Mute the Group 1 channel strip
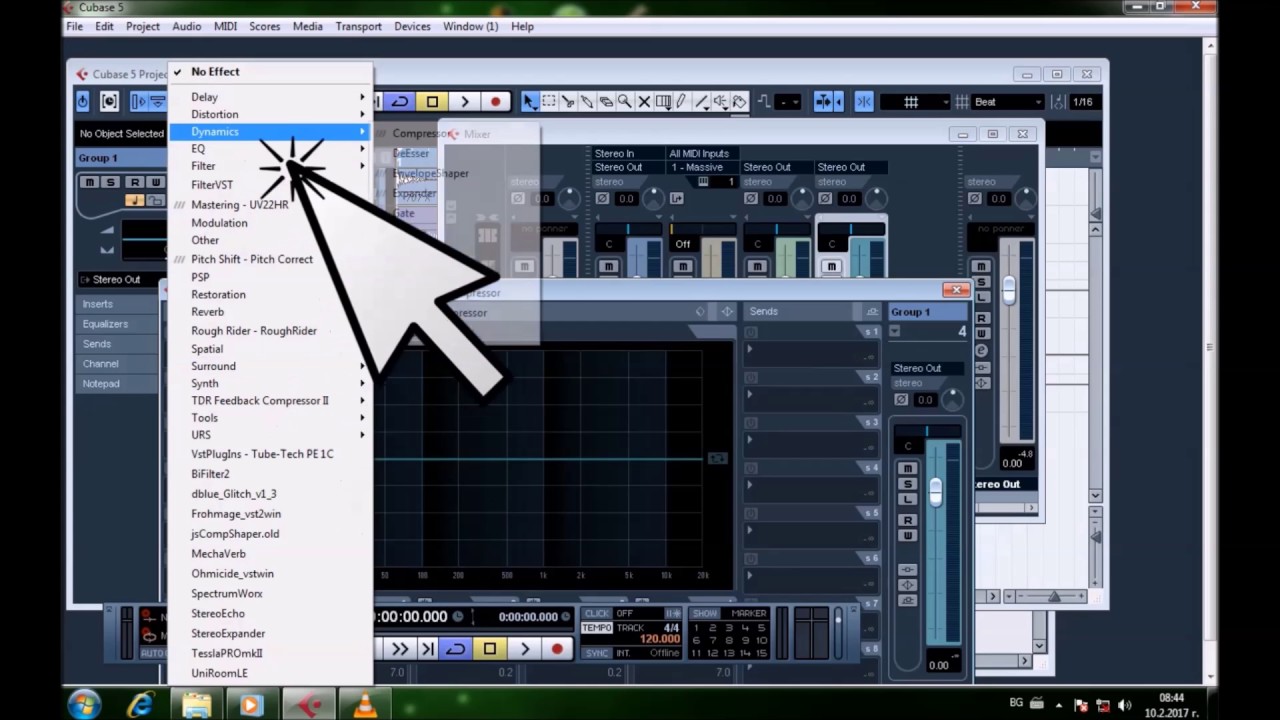This screenshot has width=1280, height=720. 907,468
